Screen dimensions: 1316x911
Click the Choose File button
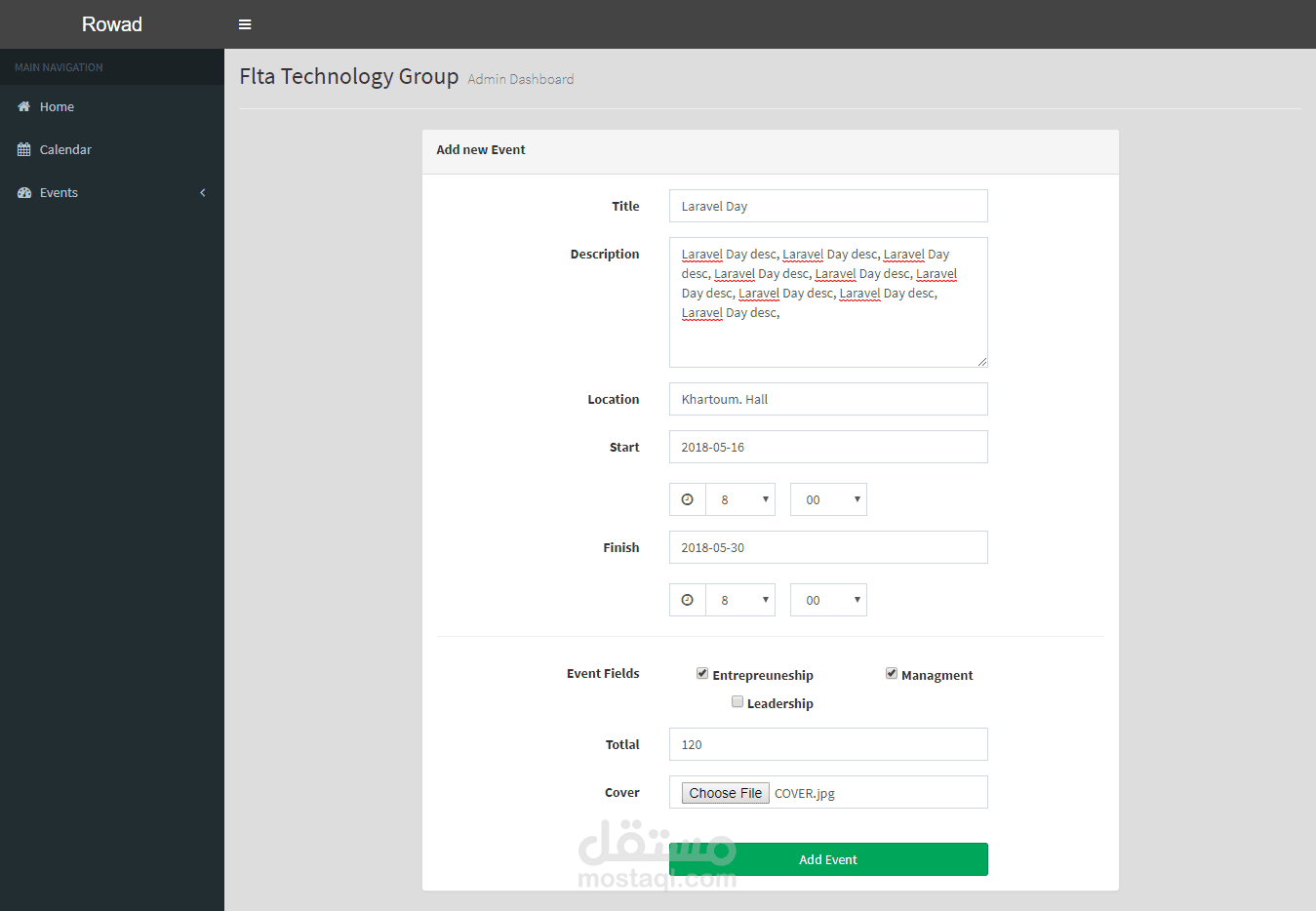(x=726, y=793)
